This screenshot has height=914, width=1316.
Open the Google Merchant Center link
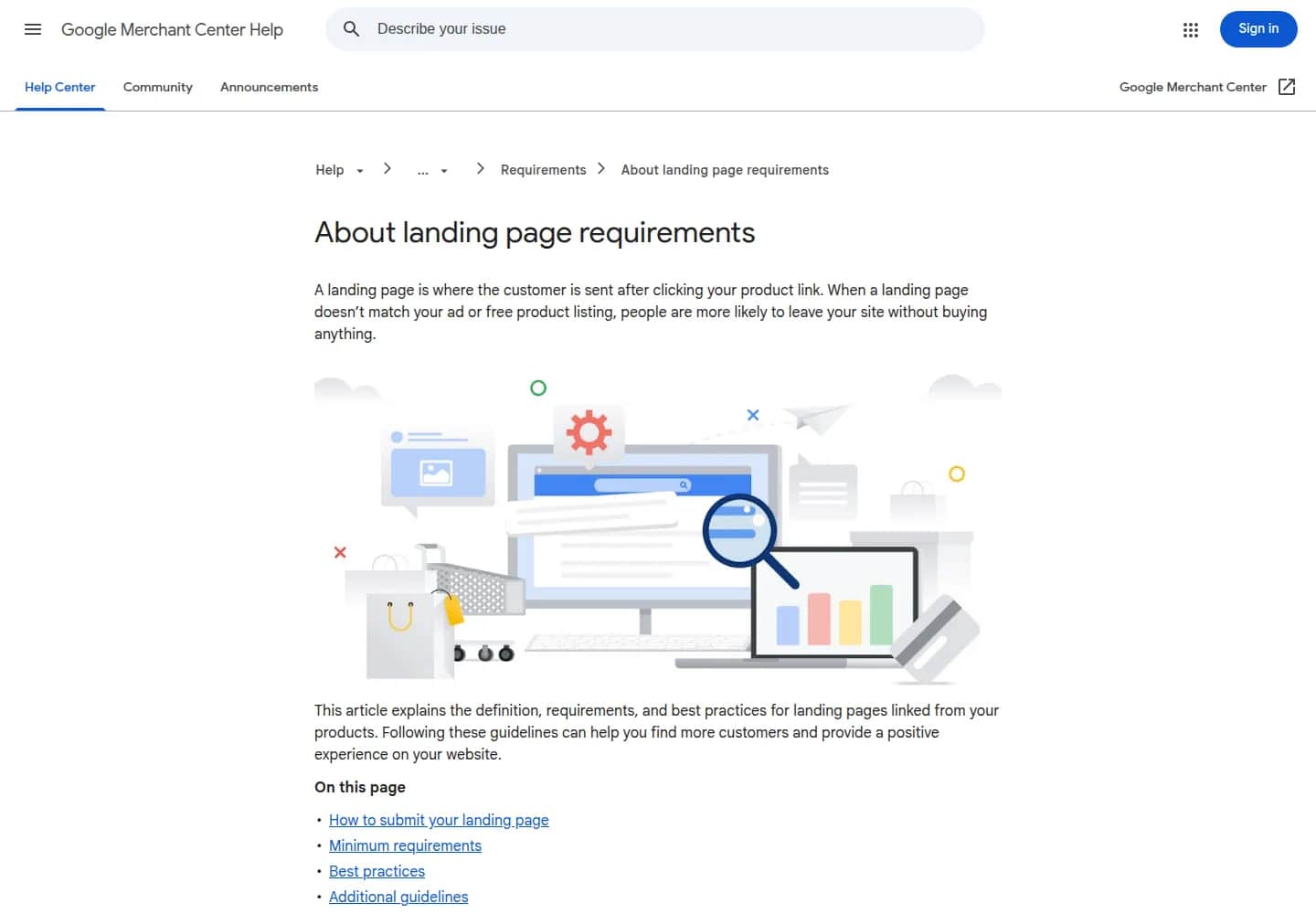pos(1193,87)
